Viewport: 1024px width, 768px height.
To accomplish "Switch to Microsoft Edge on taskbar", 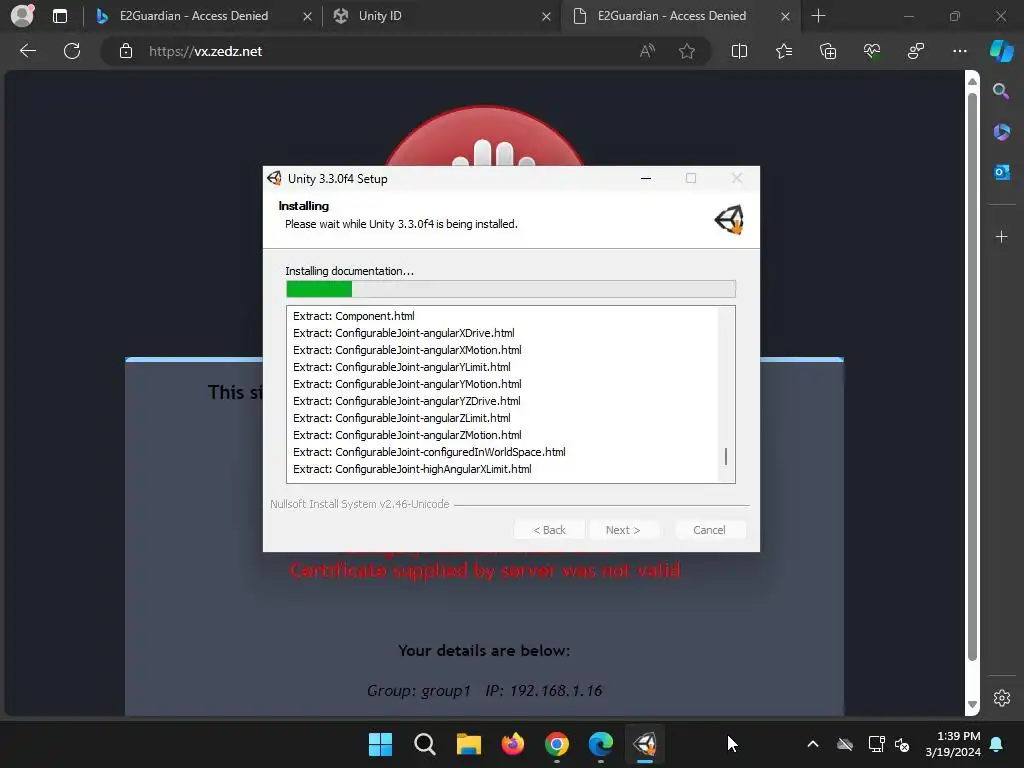I will click(x=601, y=744).
